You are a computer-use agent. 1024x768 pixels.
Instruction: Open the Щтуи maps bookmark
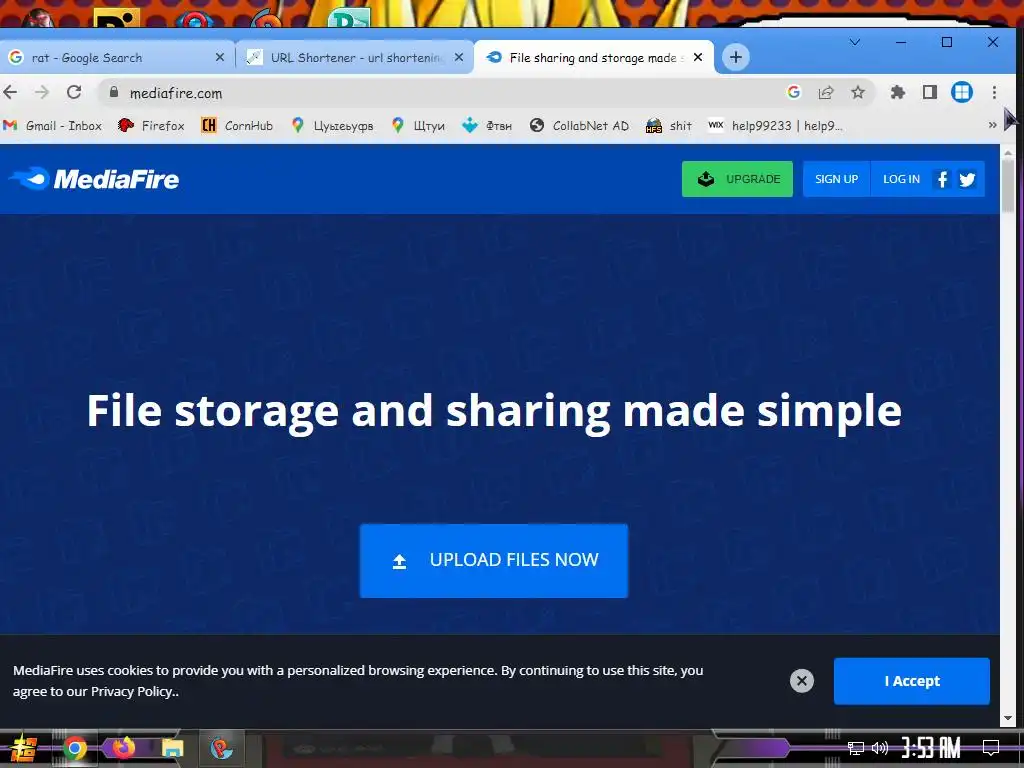click(x=418, y=125)
